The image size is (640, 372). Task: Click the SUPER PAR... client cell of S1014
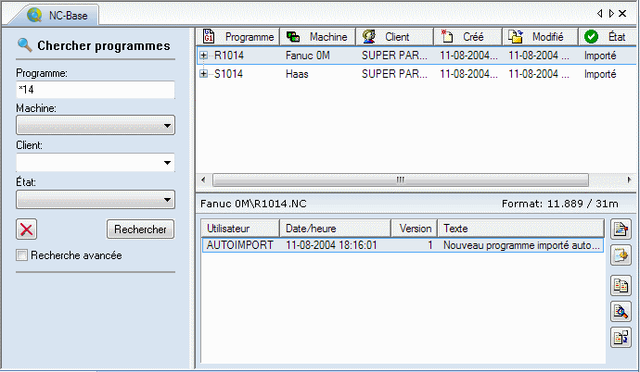coord(394,74)
